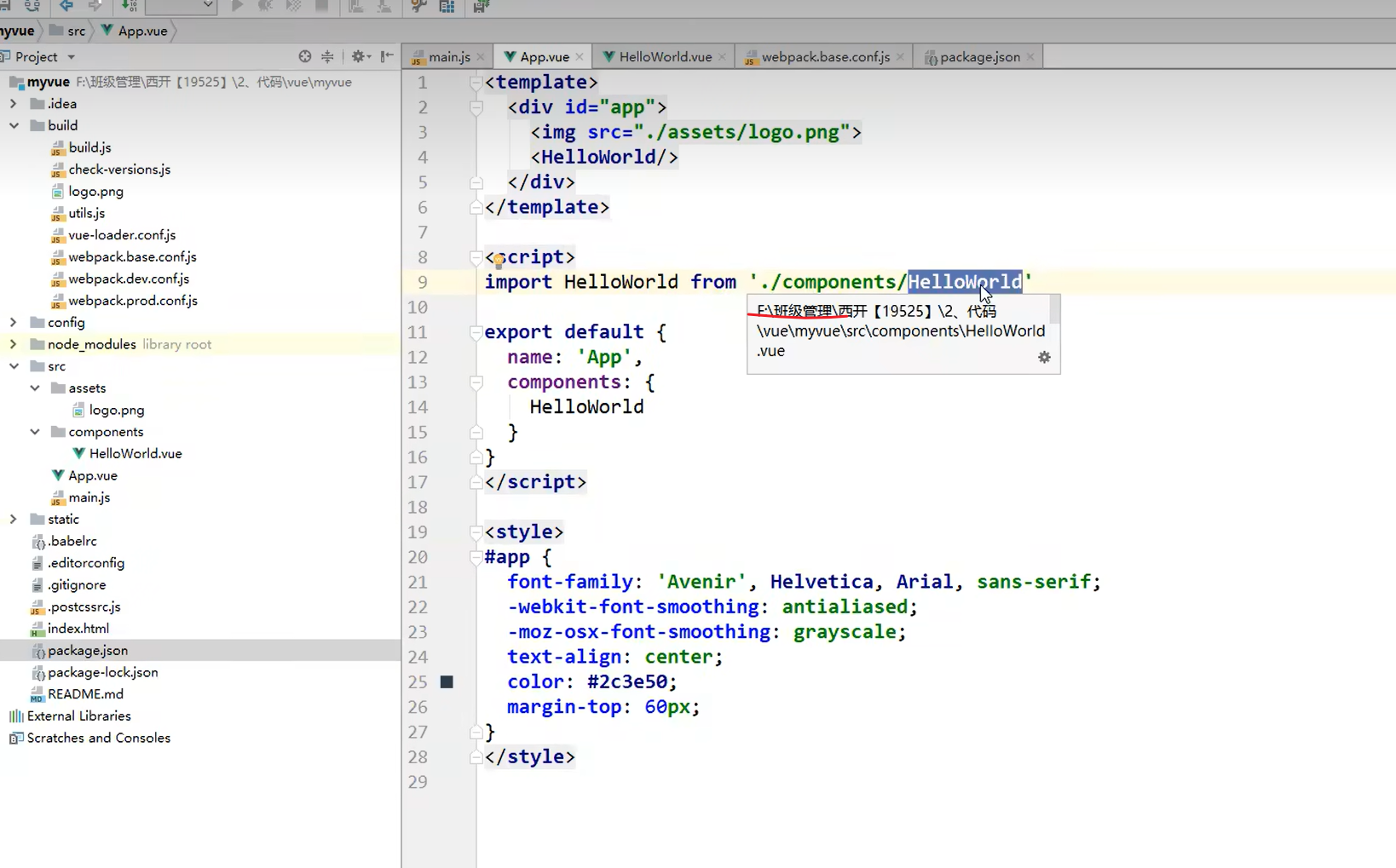1396x868 pixels.
Task: Collapse the build folder
Action: tap(14, 125)
